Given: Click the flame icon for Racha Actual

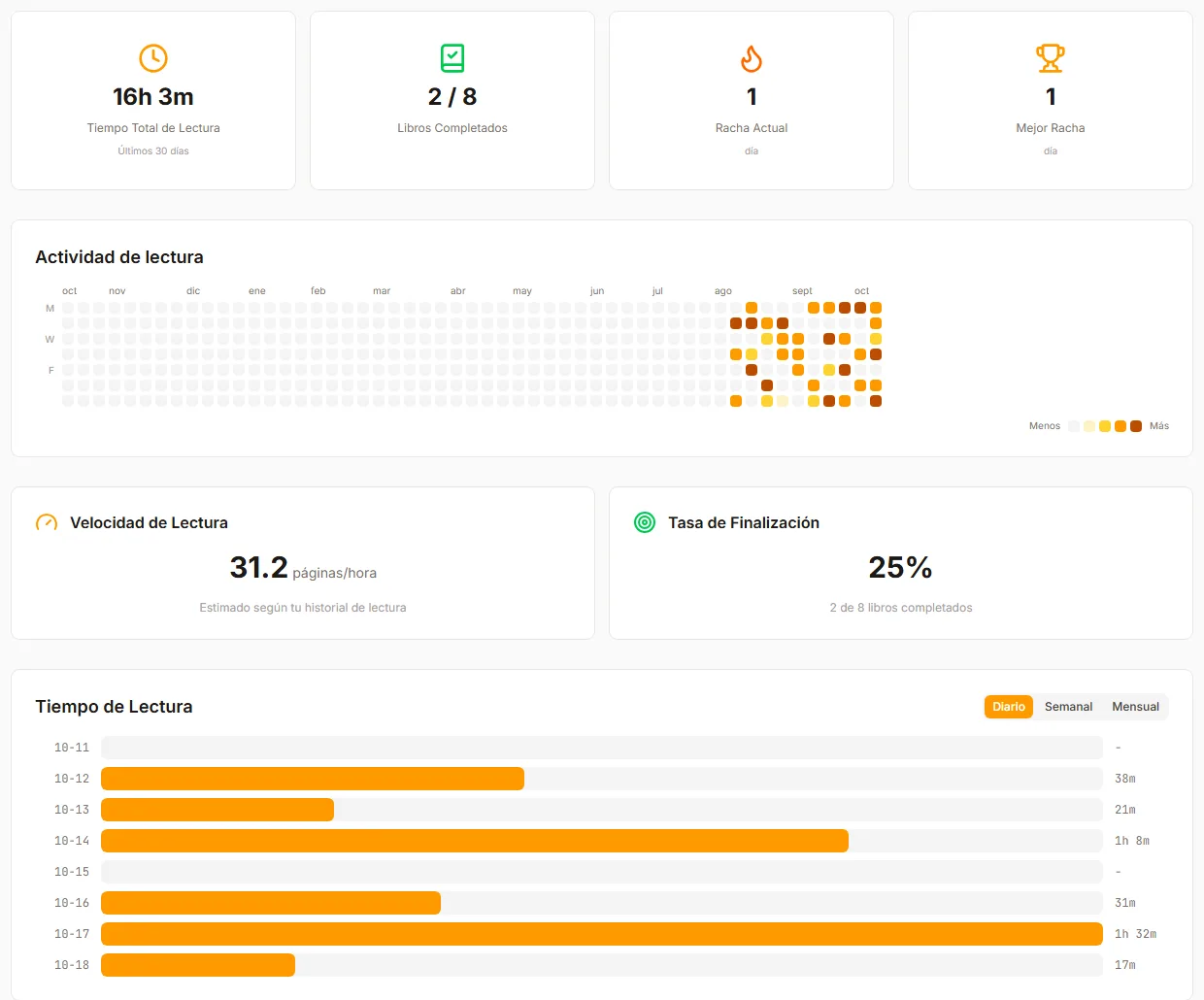Looking at the screenshot, I should pos(752,58).
